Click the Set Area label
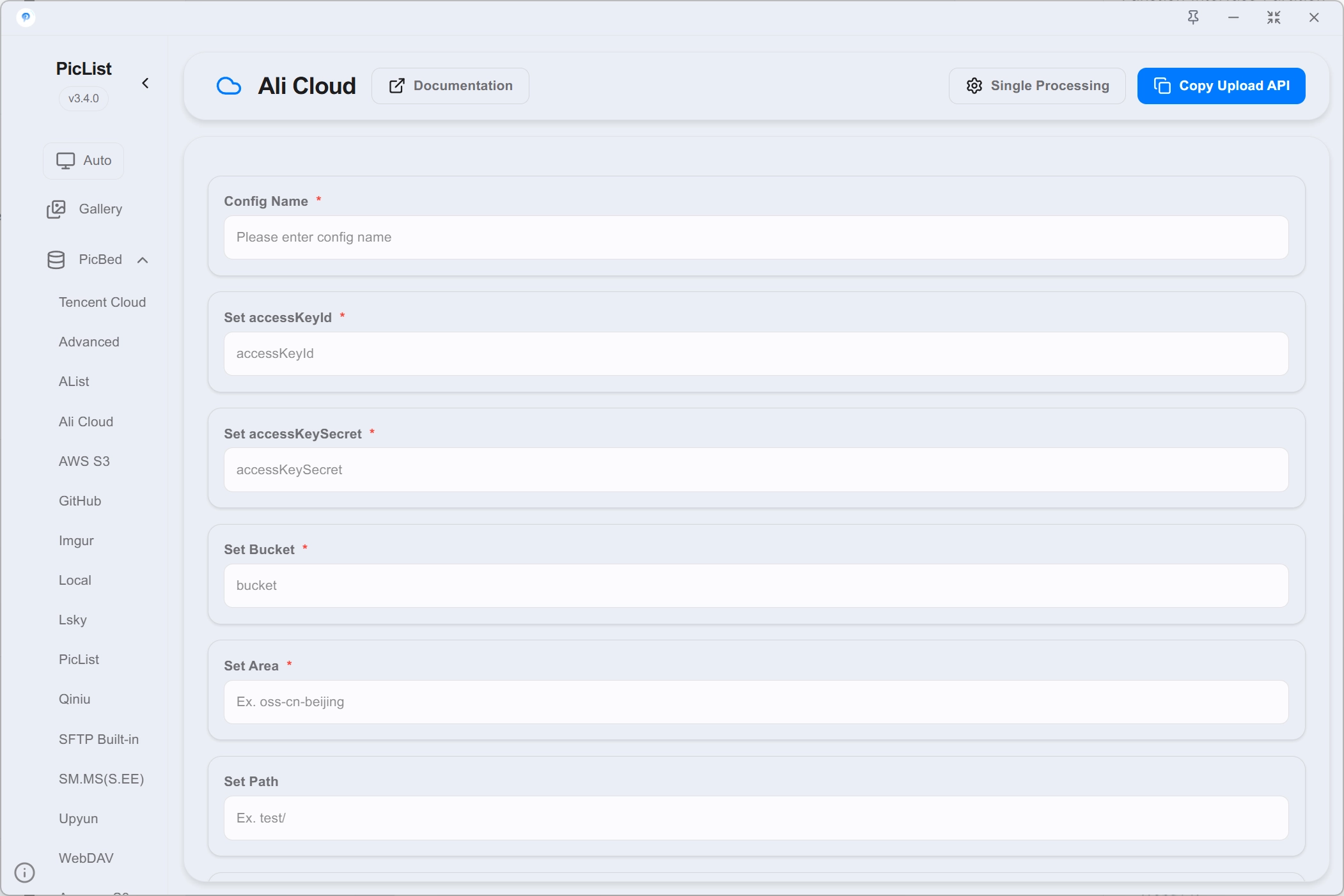This screenshot has width=1344, height=896. (x=251, y=666)
